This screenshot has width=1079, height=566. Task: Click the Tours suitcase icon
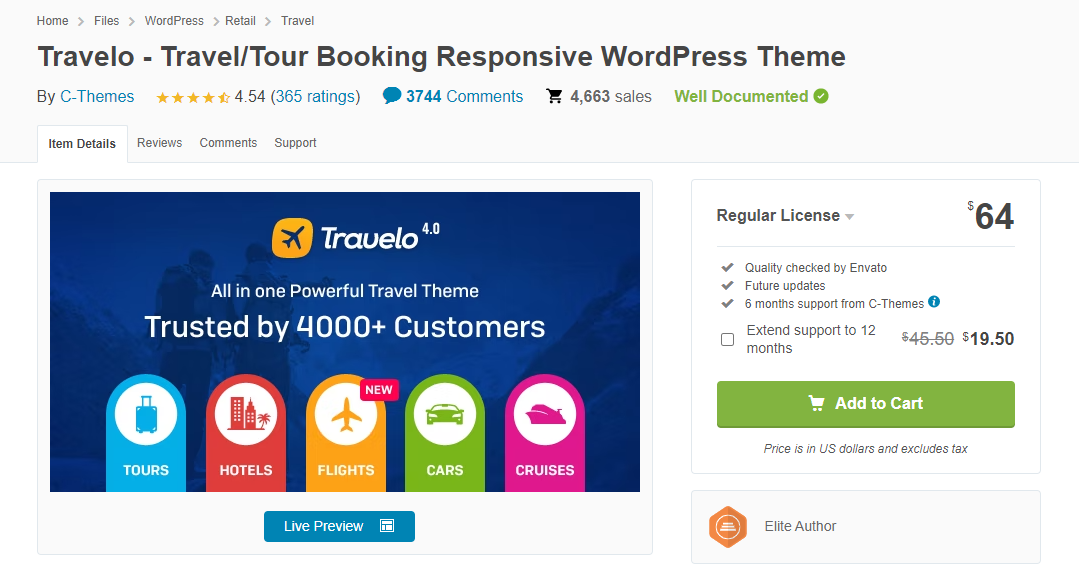click(x=146, y=414)
